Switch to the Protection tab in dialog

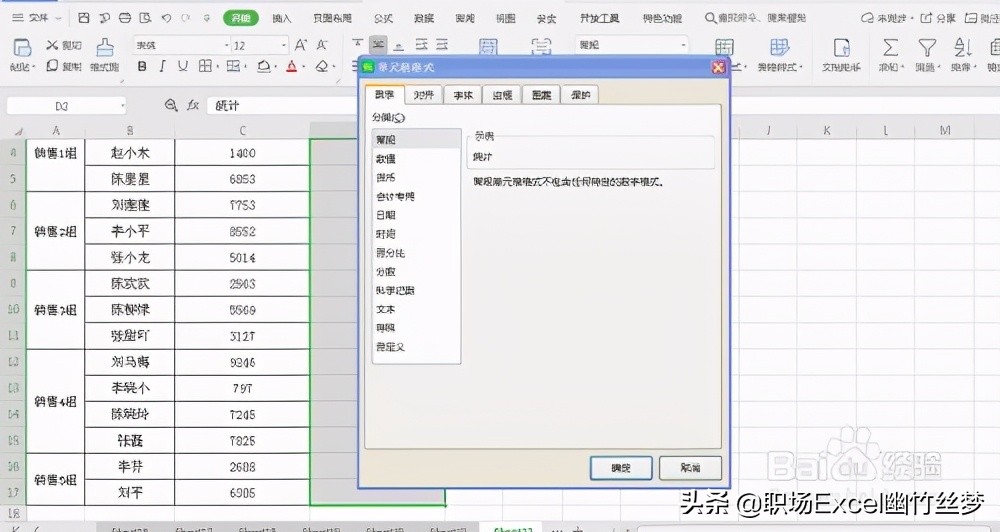[x=580, y=94]
